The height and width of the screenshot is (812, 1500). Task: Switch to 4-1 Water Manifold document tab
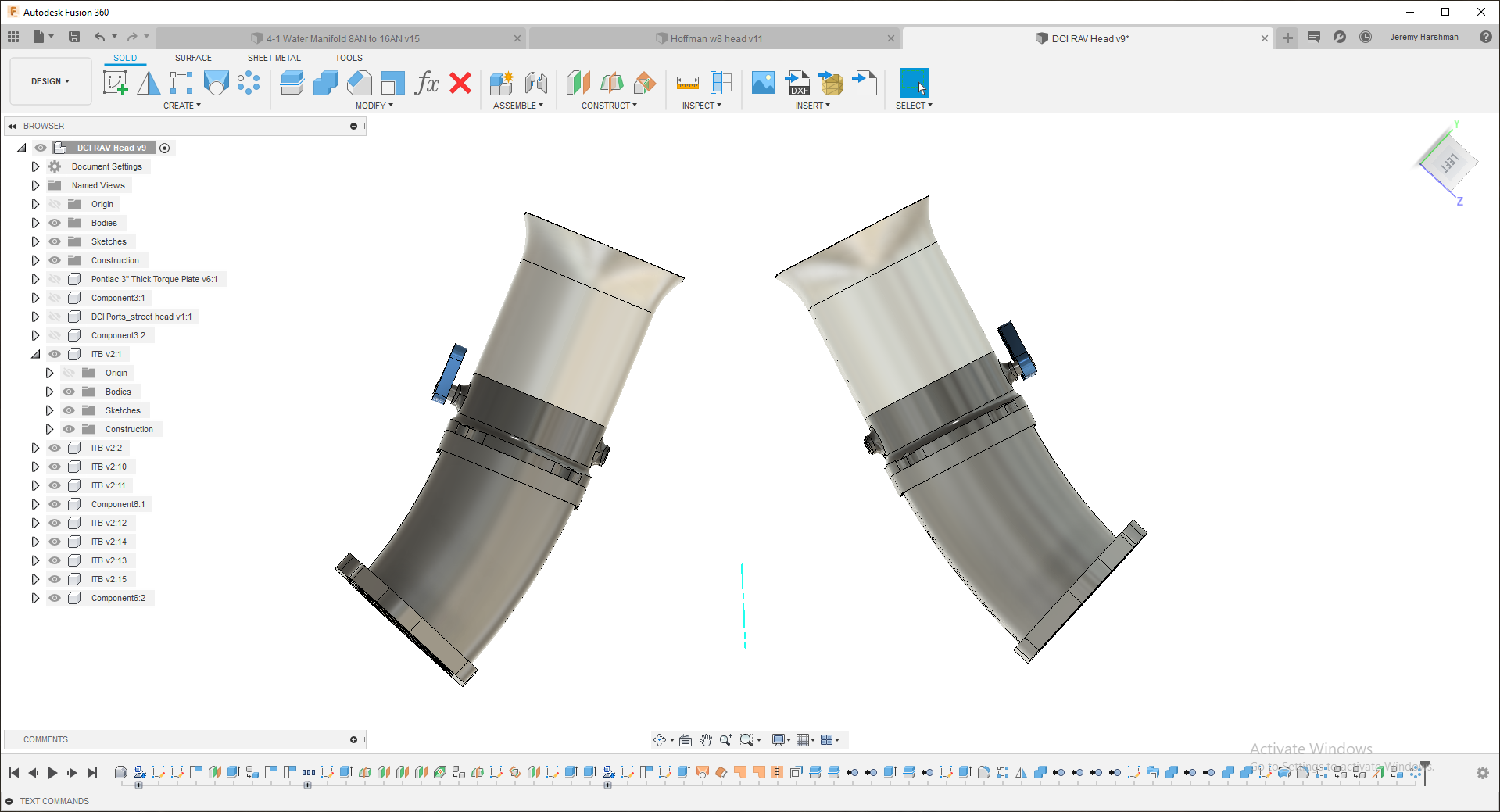pyautogui.click(x=342, y=38)
